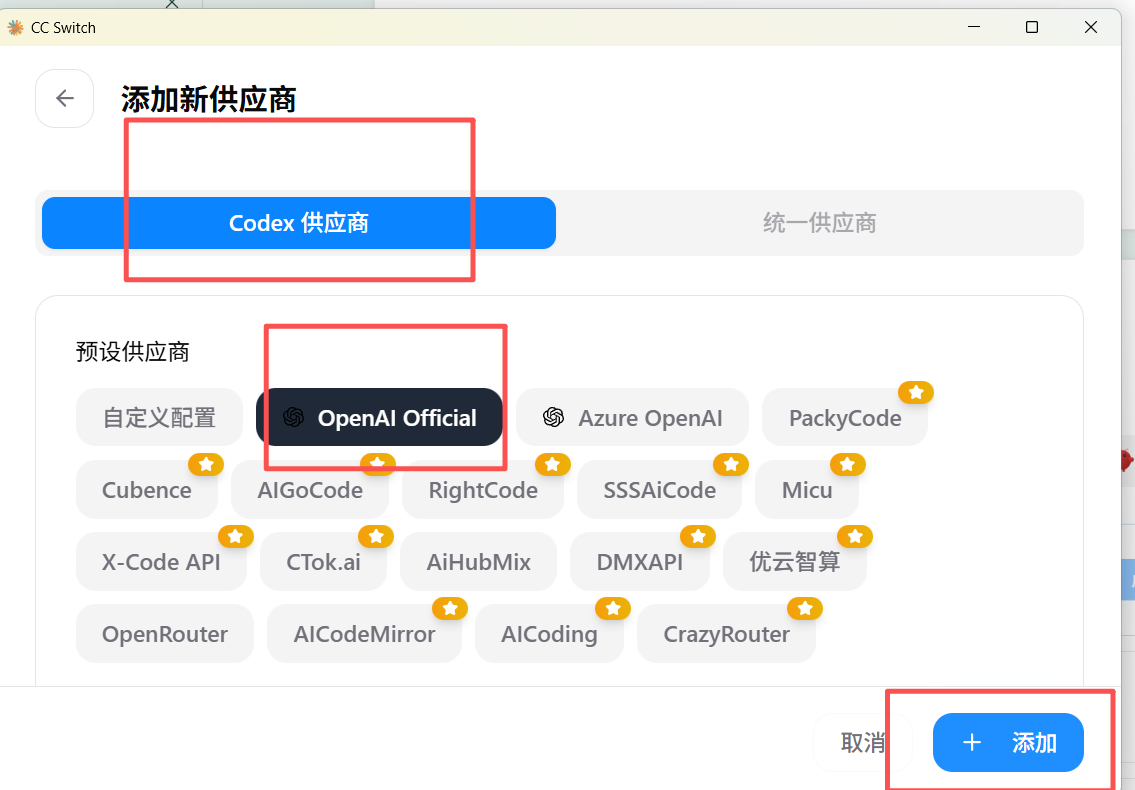The width and height of the screenshot is (1135, 790).
Task: Pick the Cubence preset
Action: coord(147,489)
